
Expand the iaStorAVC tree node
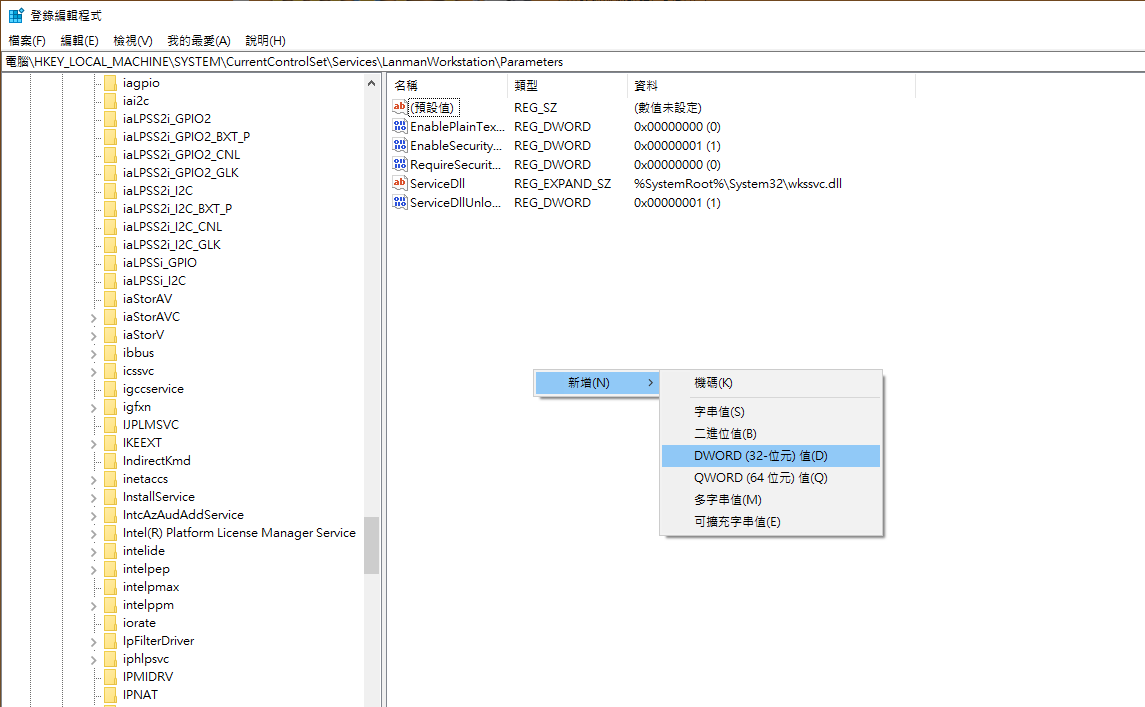point(93,317)
